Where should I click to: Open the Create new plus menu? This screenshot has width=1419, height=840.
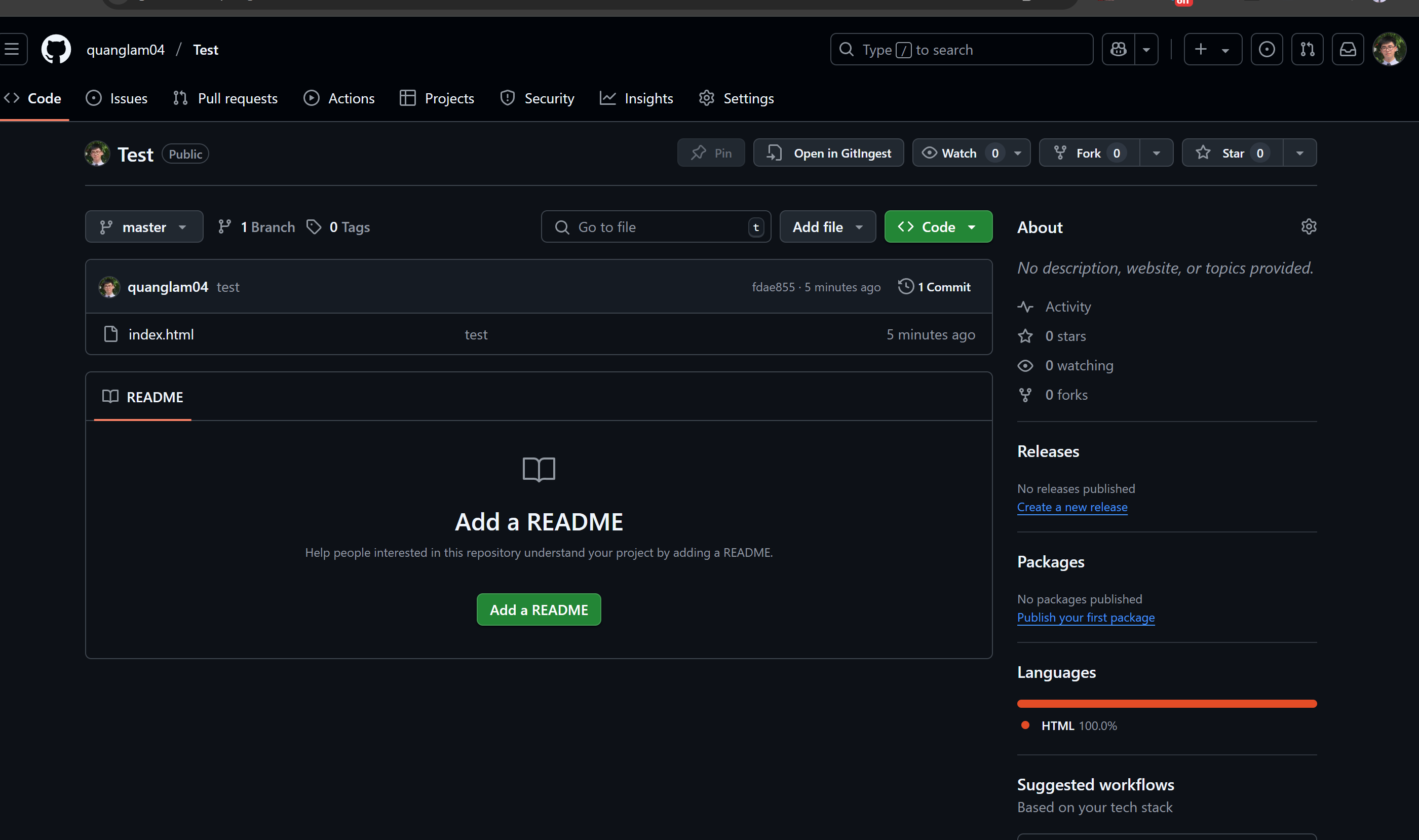1212,50
